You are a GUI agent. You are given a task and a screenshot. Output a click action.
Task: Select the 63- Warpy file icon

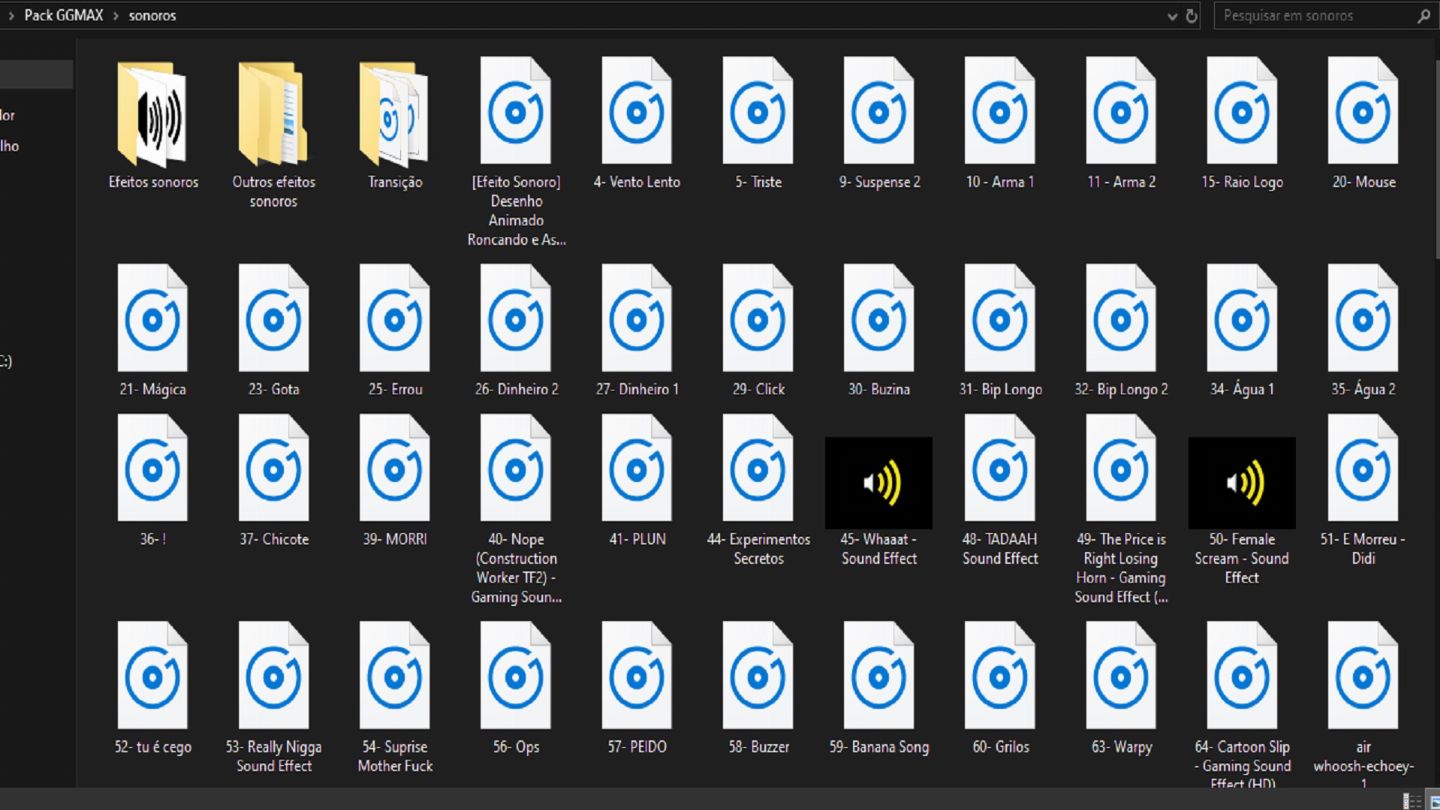pyautogui.click(x=1120, y=676)
